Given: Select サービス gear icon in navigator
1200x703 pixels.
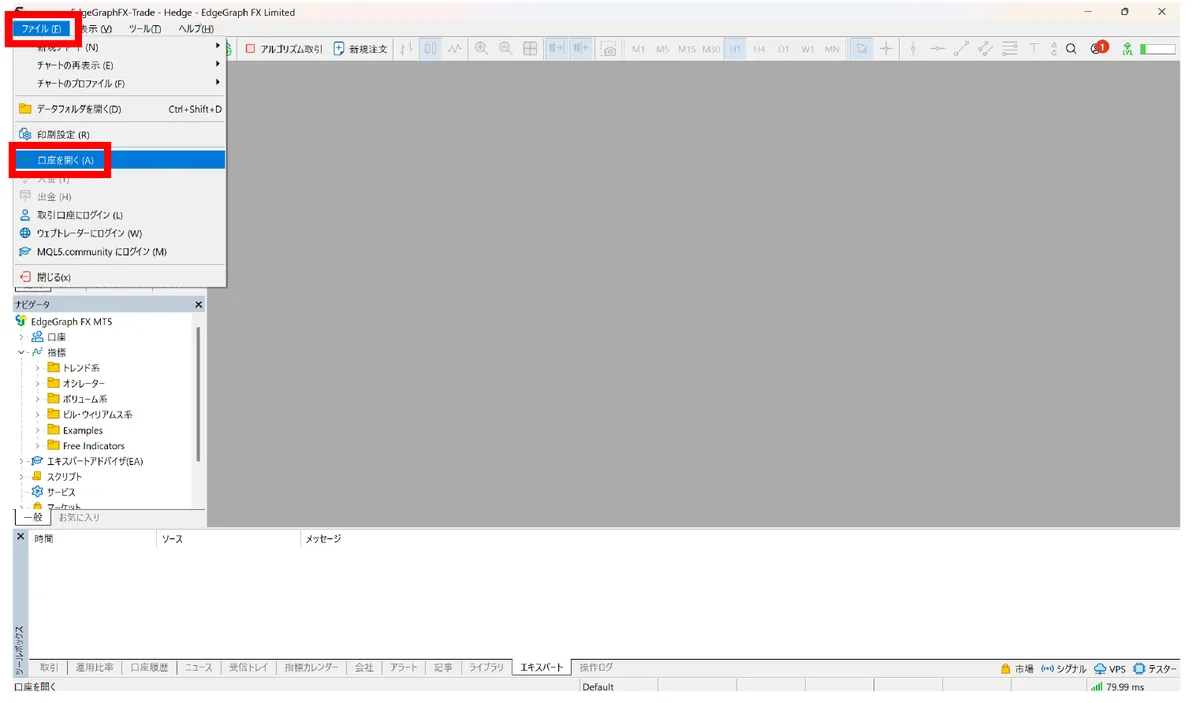Looking at the screenshot, I should pos(38,492).
